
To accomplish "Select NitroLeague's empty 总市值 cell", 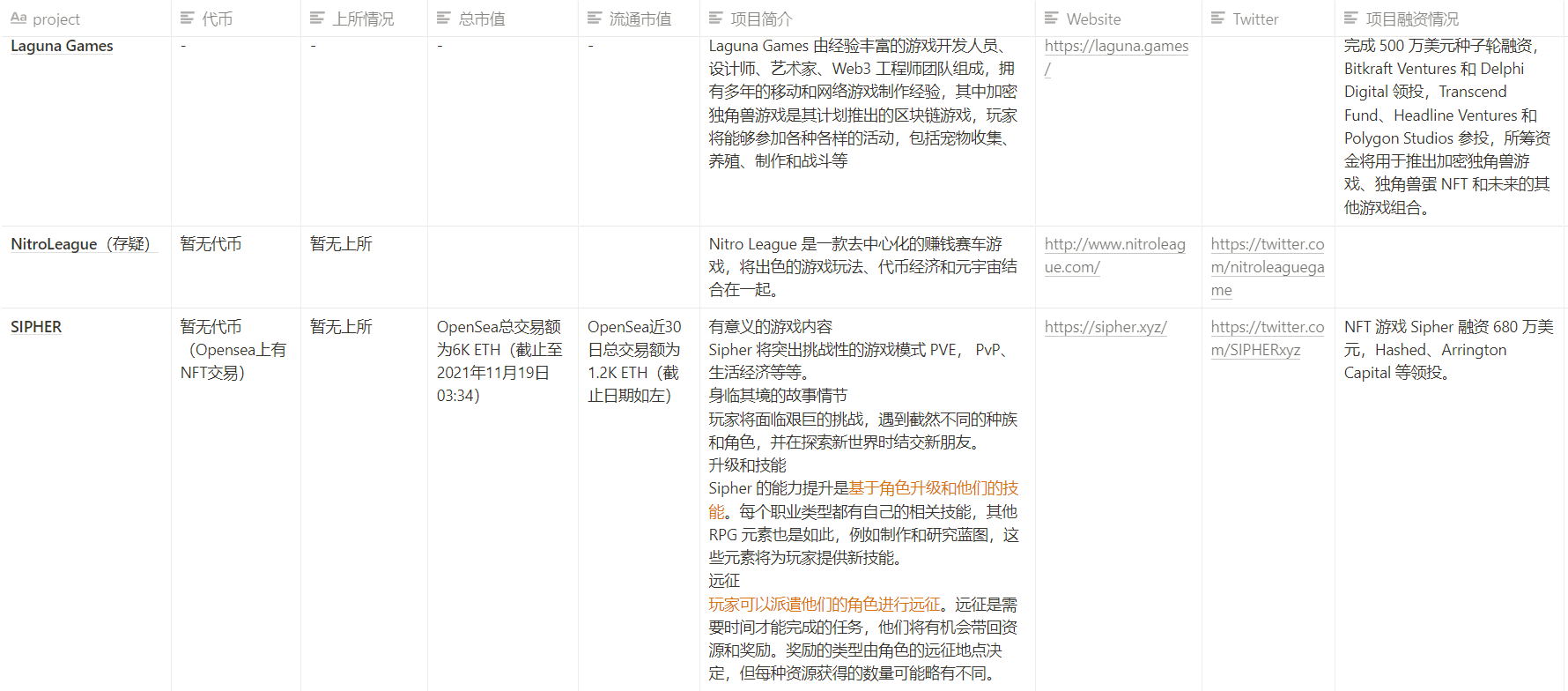I will coord(503,267).
